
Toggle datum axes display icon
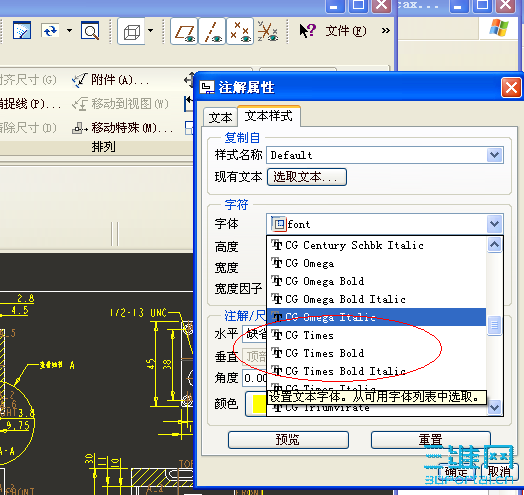(212, 31)
